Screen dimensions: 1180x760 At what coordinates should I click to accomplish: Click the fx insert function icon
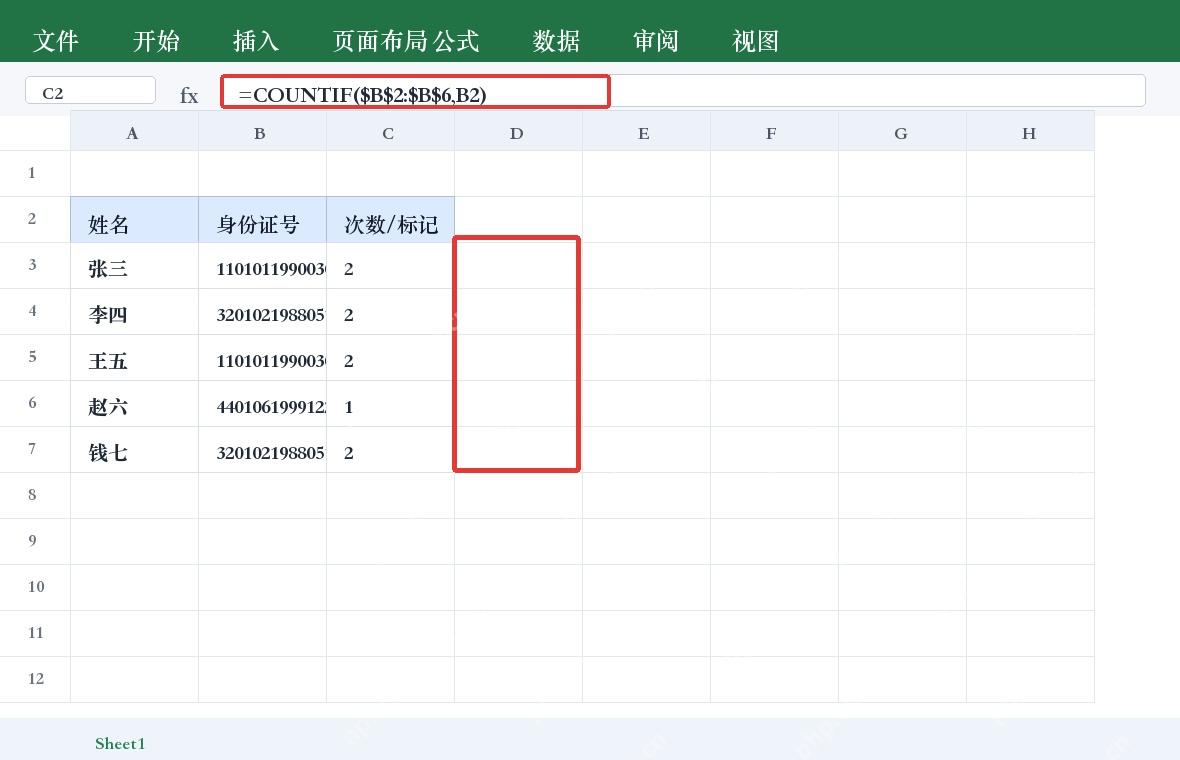pyautogui.click(x=189, y=96)
